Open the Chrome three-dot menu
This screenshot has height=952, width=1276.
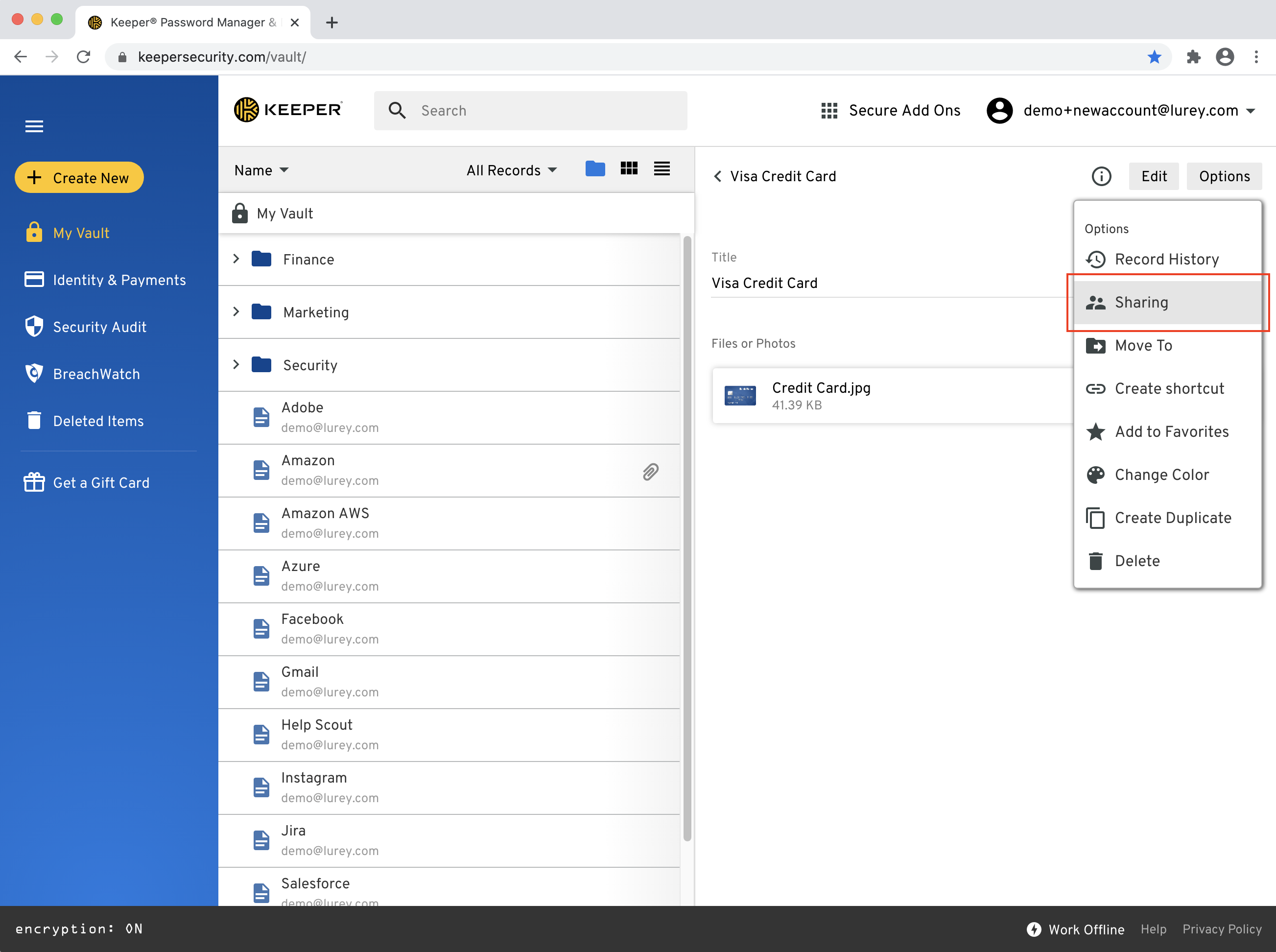(1256, 56)
